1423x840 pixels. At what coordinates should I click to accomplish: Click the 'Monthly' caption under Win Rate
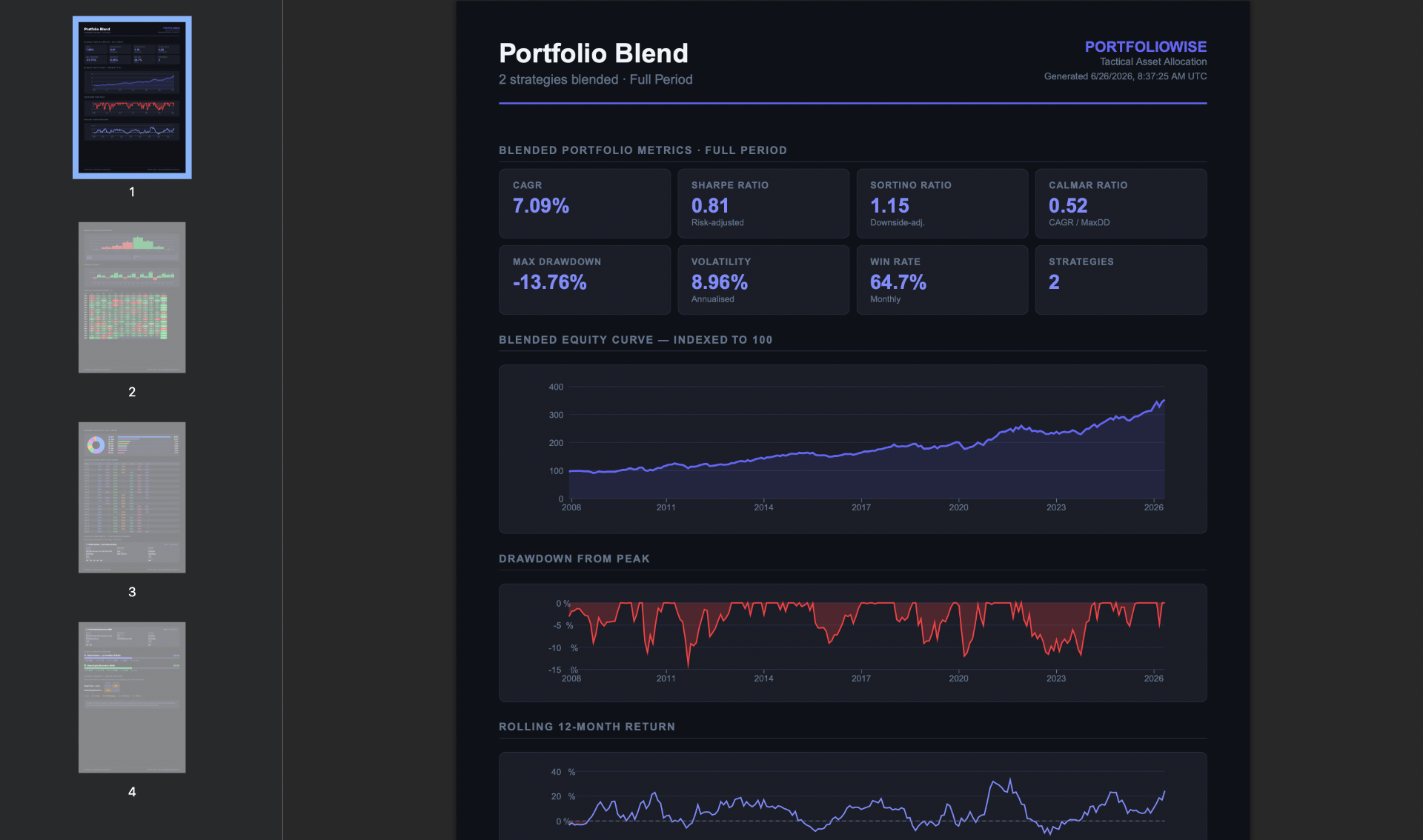(885, 299)
